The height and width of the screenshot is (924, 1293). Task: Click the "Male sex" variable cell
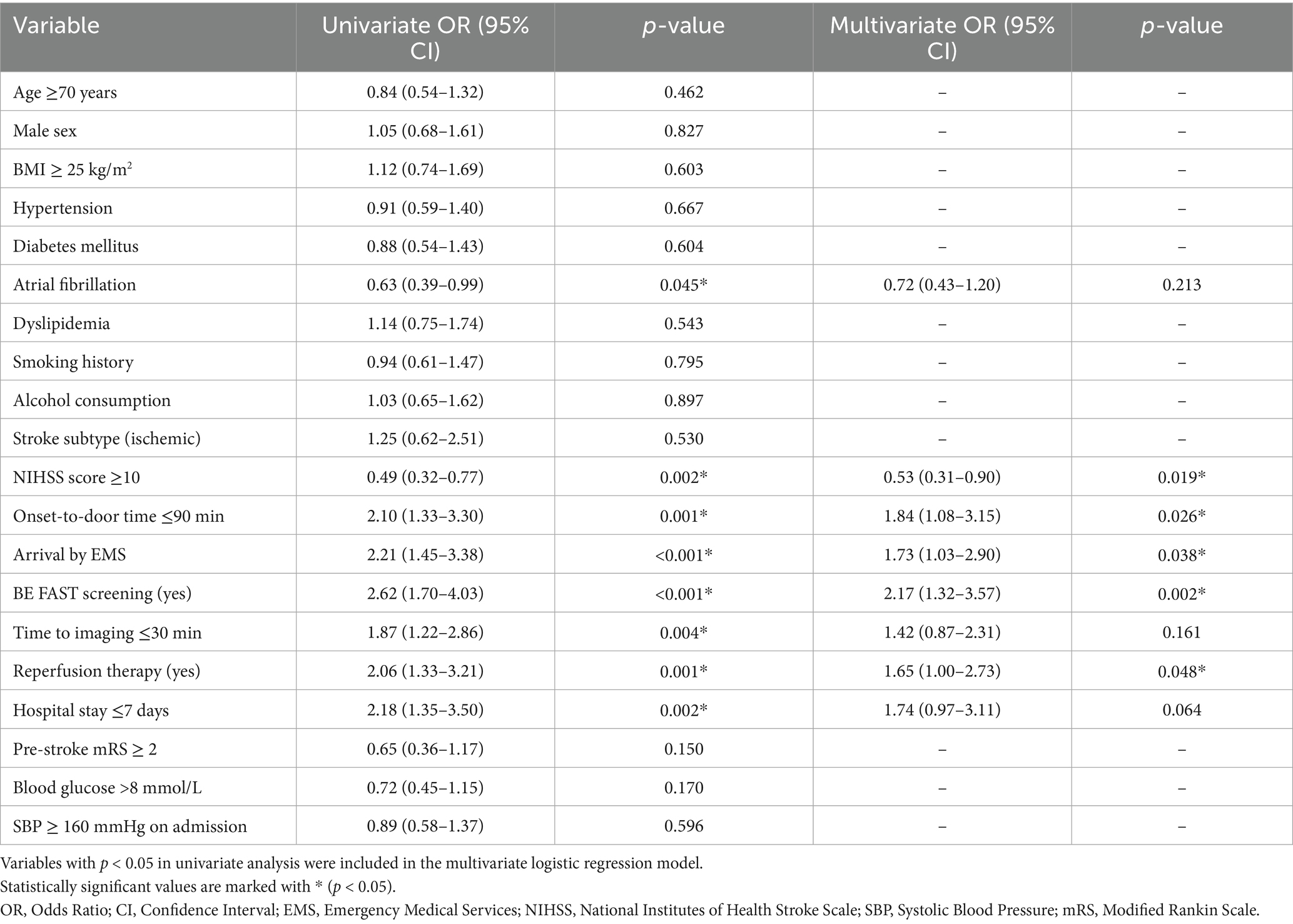(x=45, y=131)
